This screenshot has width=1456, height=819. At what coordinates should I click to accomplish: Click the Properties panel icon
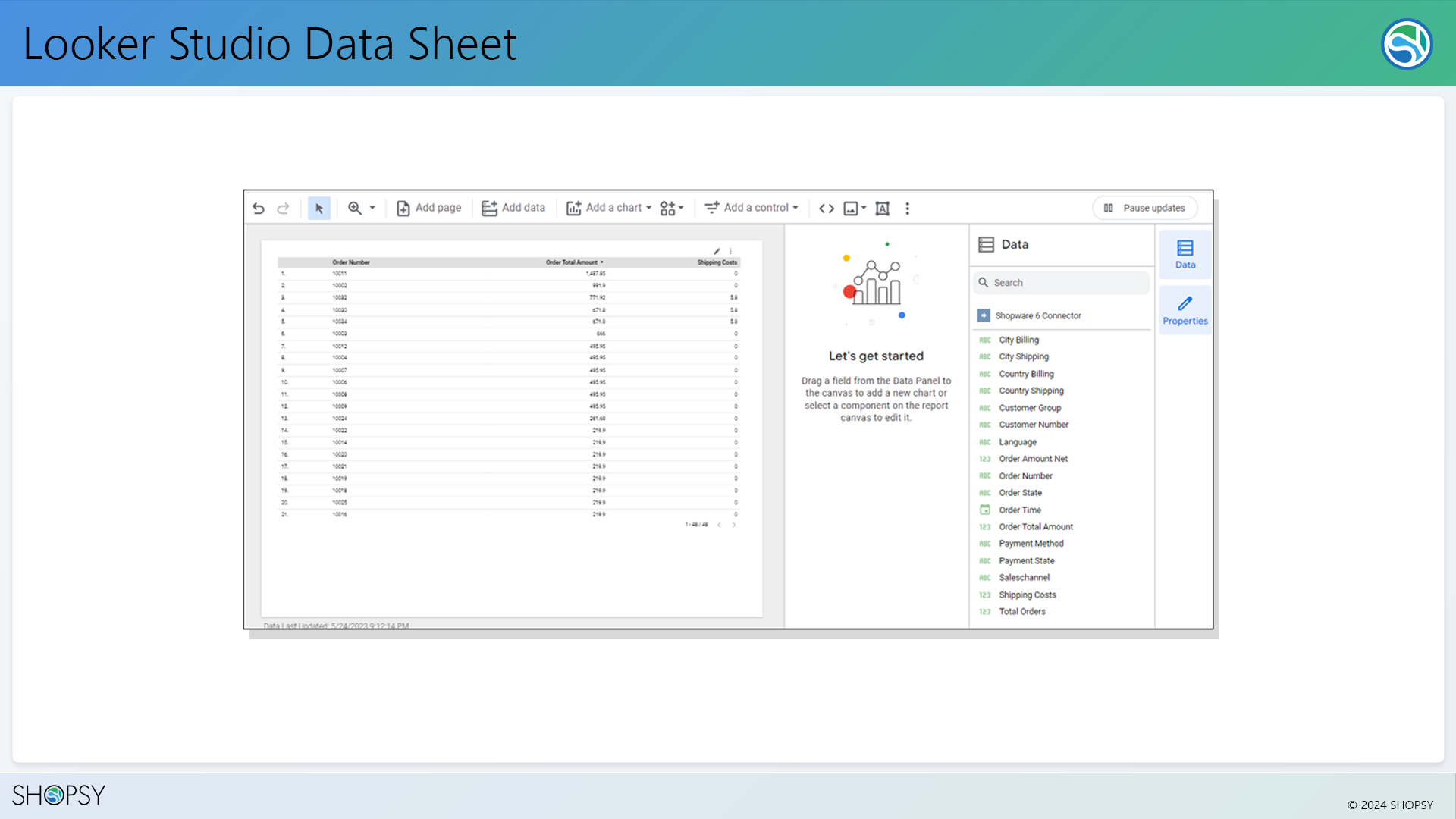[x=1185, y=309]
